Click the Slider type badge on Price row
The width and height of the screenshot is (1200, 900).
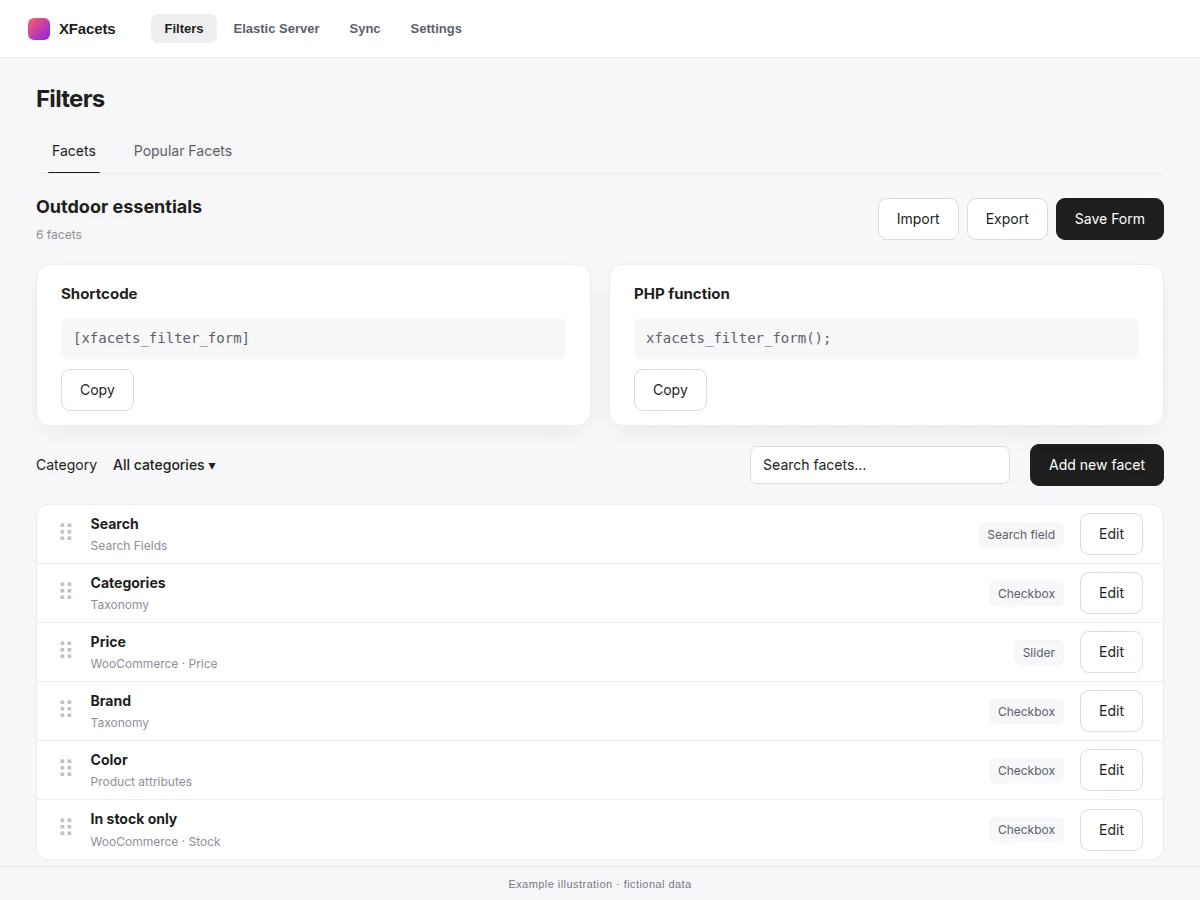point(1039,652)
